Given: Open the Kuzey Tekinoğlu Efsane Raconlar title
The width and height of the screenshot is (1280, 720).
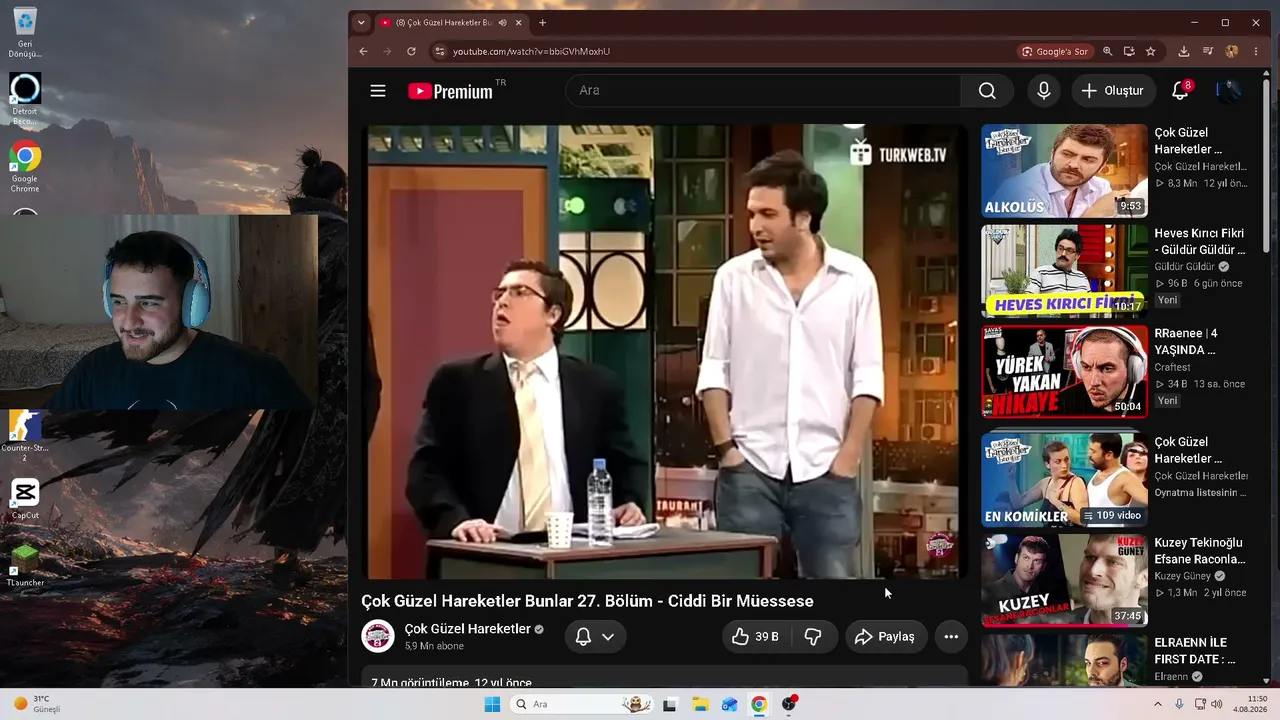Looking at the screenshot, I should 1200,551.
